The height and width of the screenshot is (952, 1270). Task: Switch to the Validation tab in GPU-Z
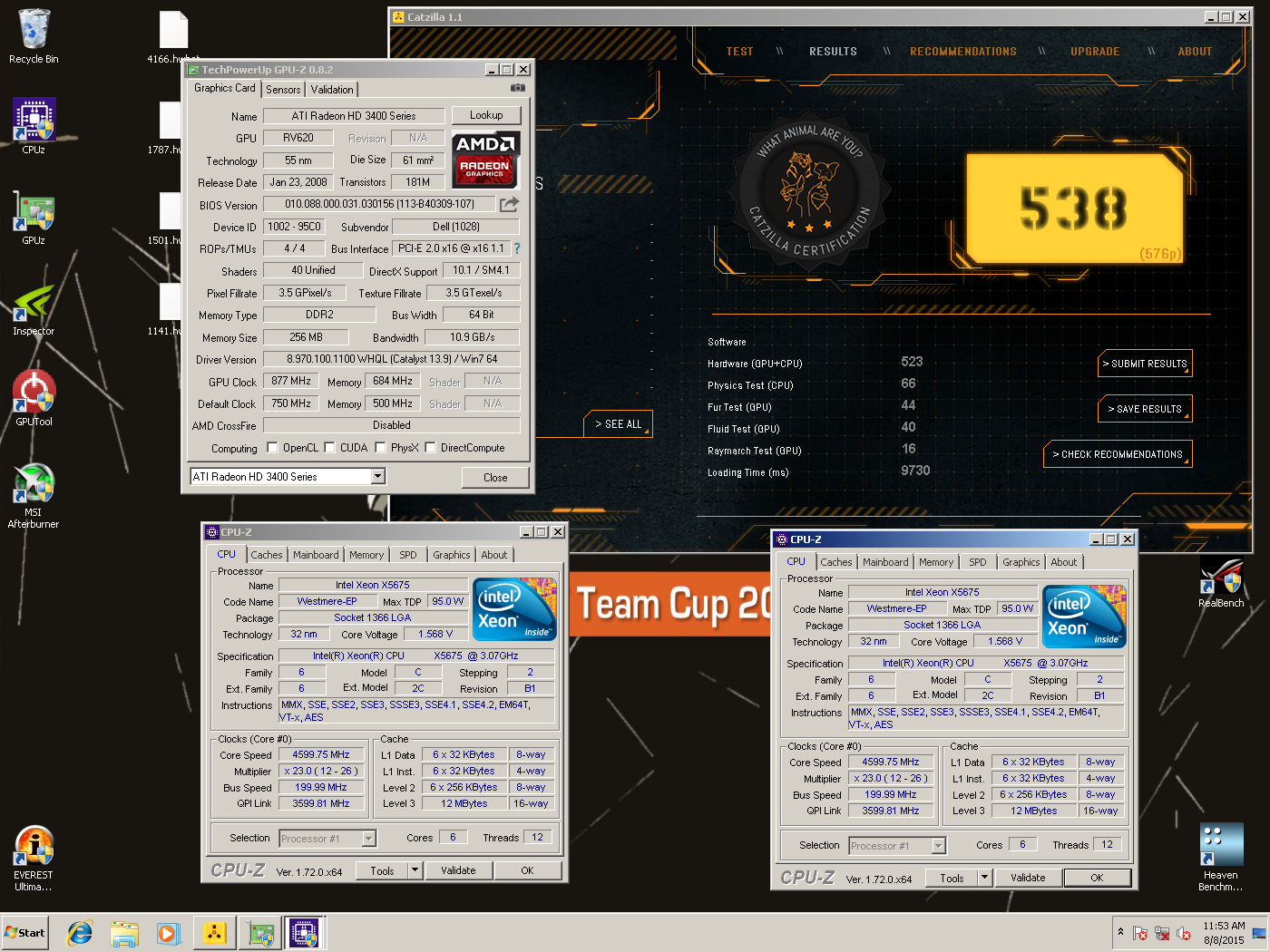click(x=332, y=90)
